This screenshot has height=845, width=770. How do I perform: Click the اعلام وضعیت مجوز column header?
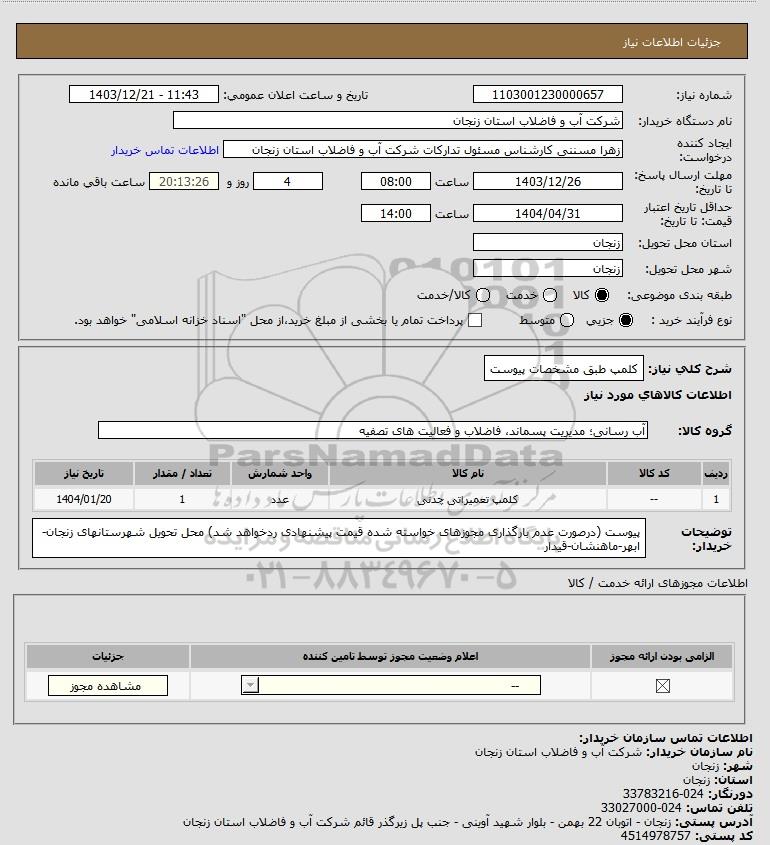click(390, 656)
